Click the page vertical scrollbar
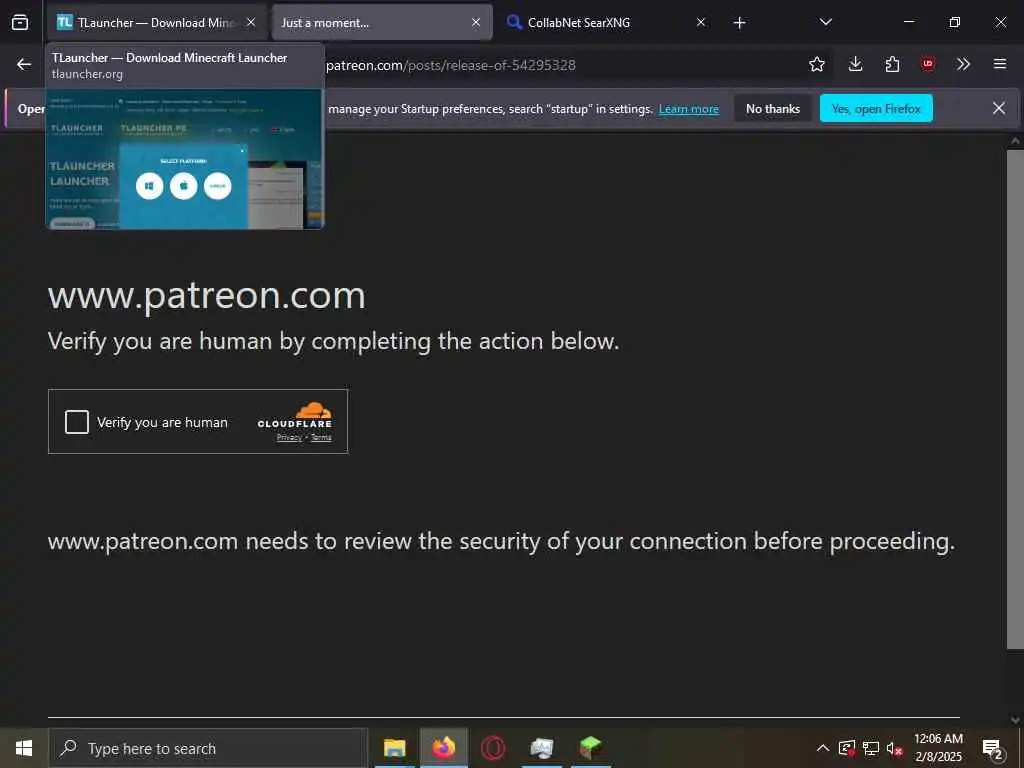Viewport: 1024px width, 768px height. pos(1015,399)
